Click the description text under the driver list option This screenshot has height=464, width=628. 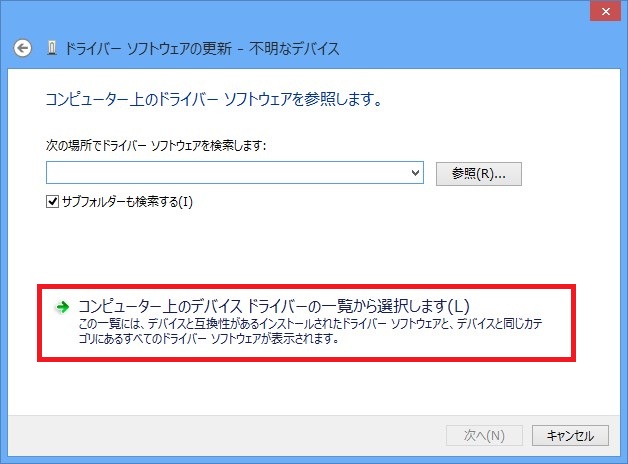[x=300, y=332]
